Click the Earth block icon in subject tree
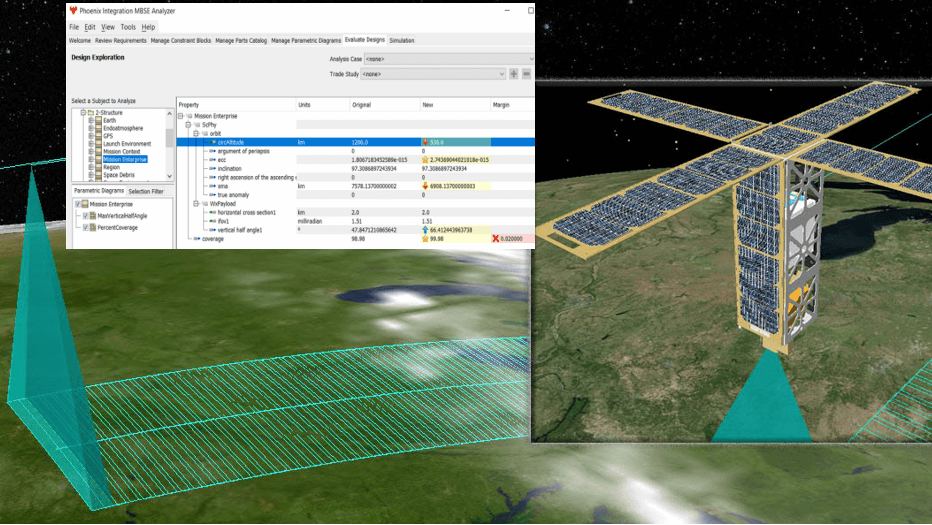The width and height of the screenshot is (932, 525). (x=99, y=120)
